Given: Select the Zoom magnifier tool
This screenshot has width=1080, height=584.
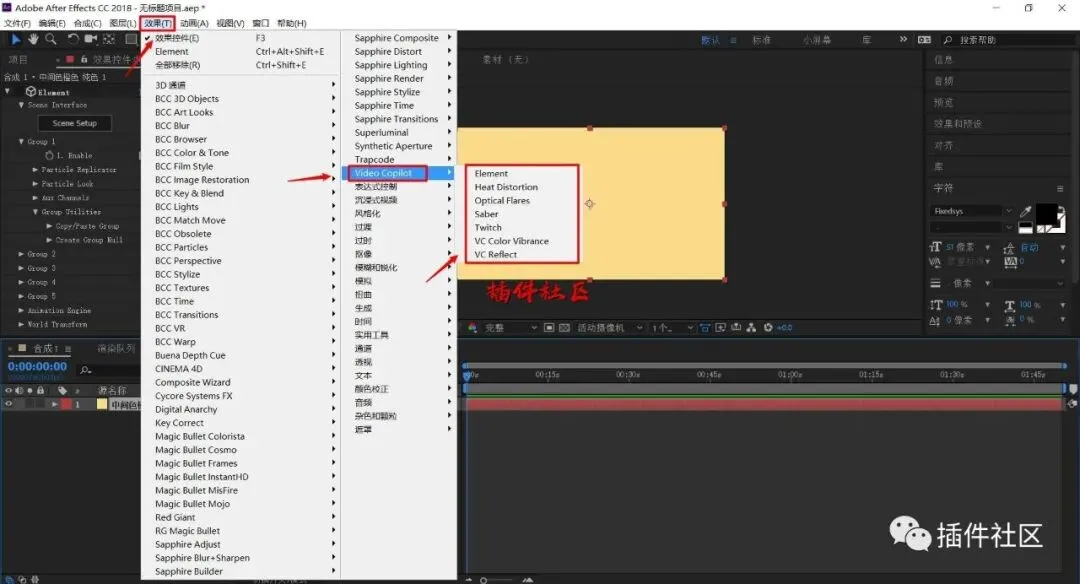Looking at the screenshot, I should 50,39.
